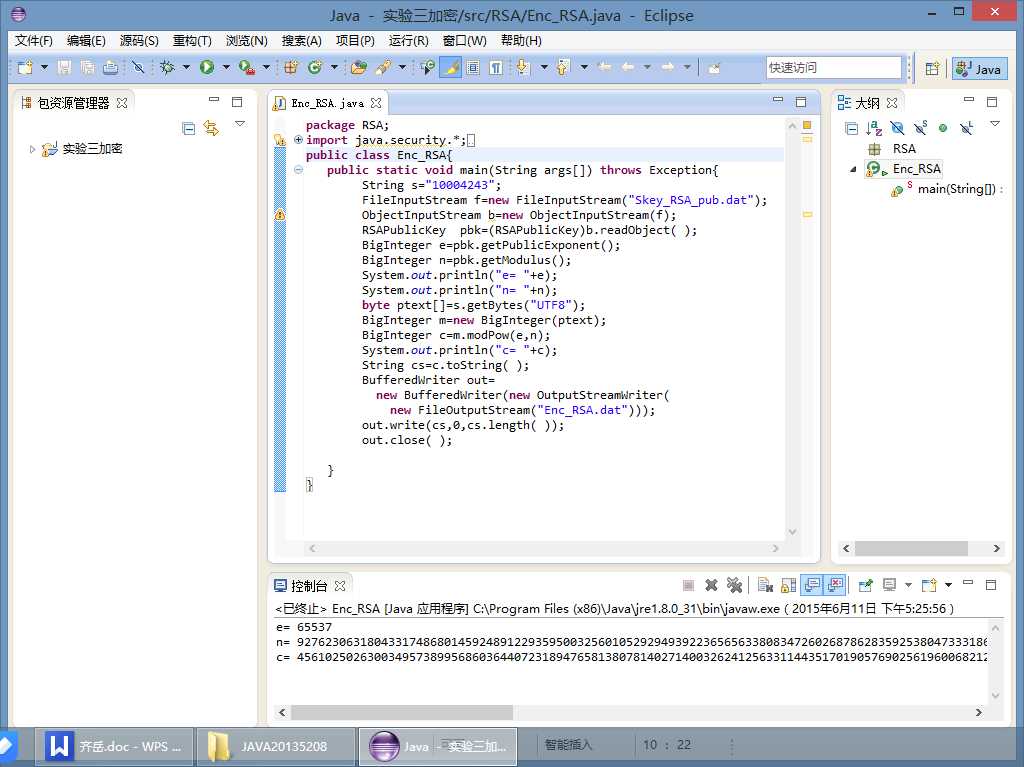Open the New wizard dropdown arrow
The height and width of the screenshot is (767, 1024).
(x=44, y=67)
